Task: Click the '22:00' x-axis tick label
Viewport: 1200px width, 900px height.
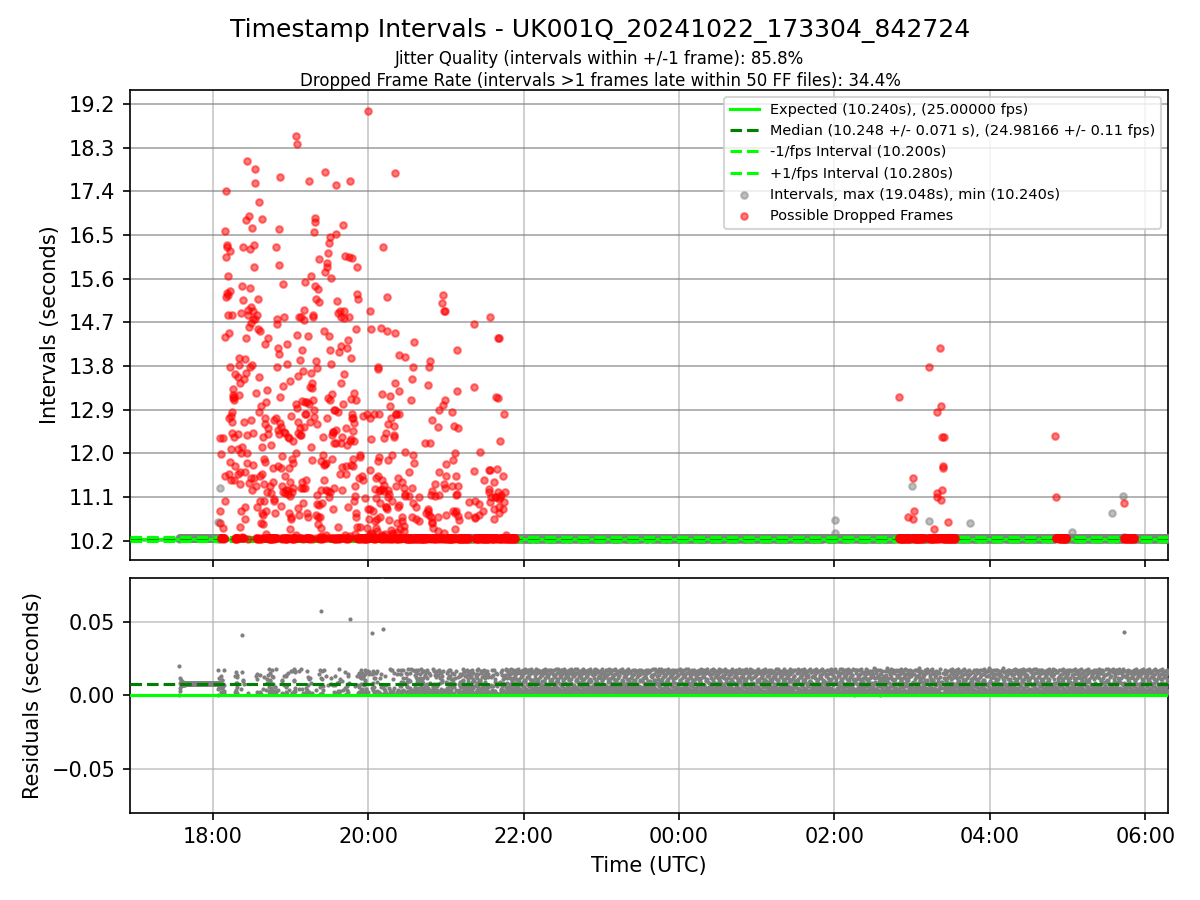Action: 523,835
